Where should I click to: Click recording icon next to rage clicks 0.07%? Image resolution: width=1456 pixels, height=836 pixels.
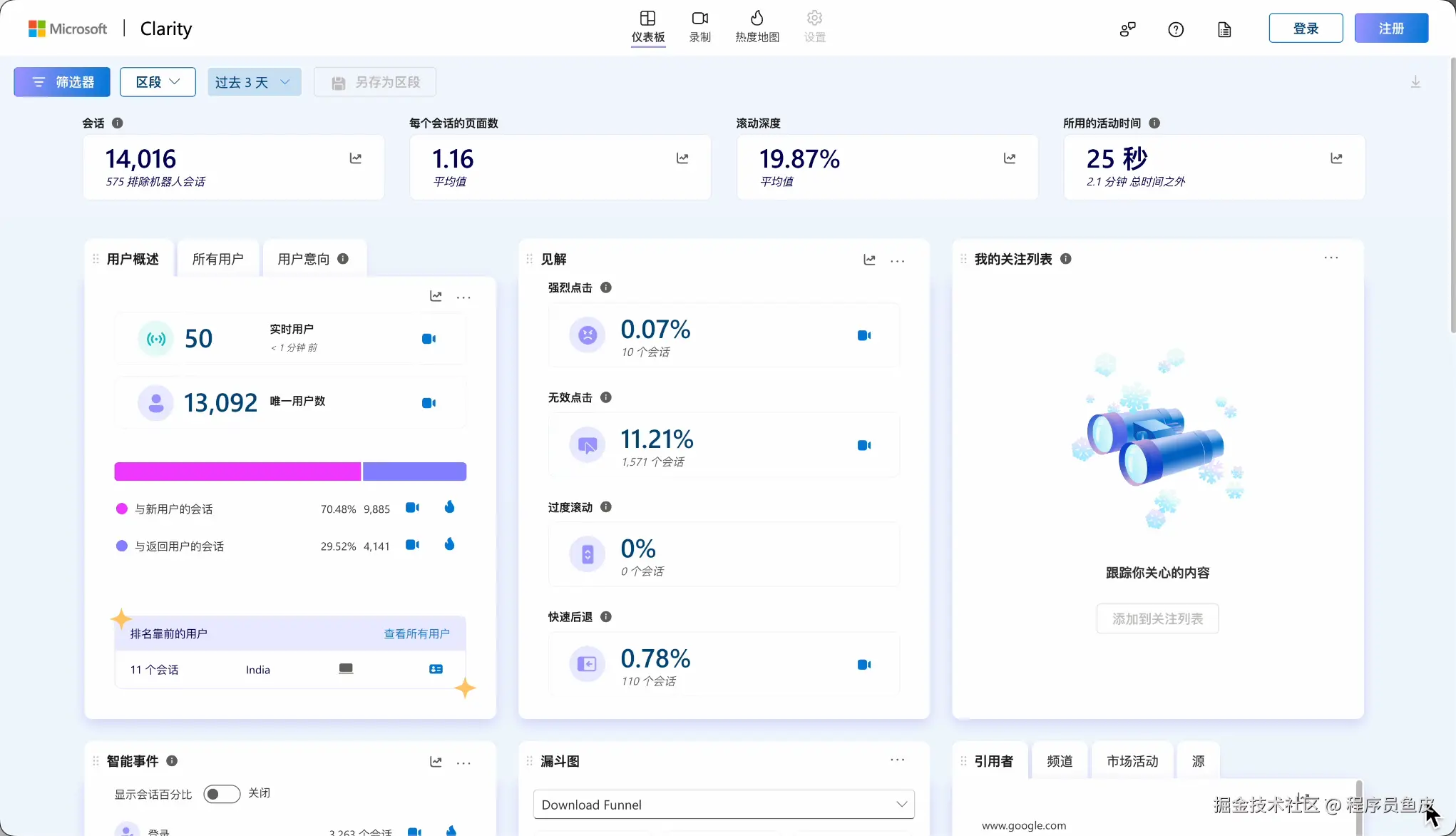coord(863,335)
